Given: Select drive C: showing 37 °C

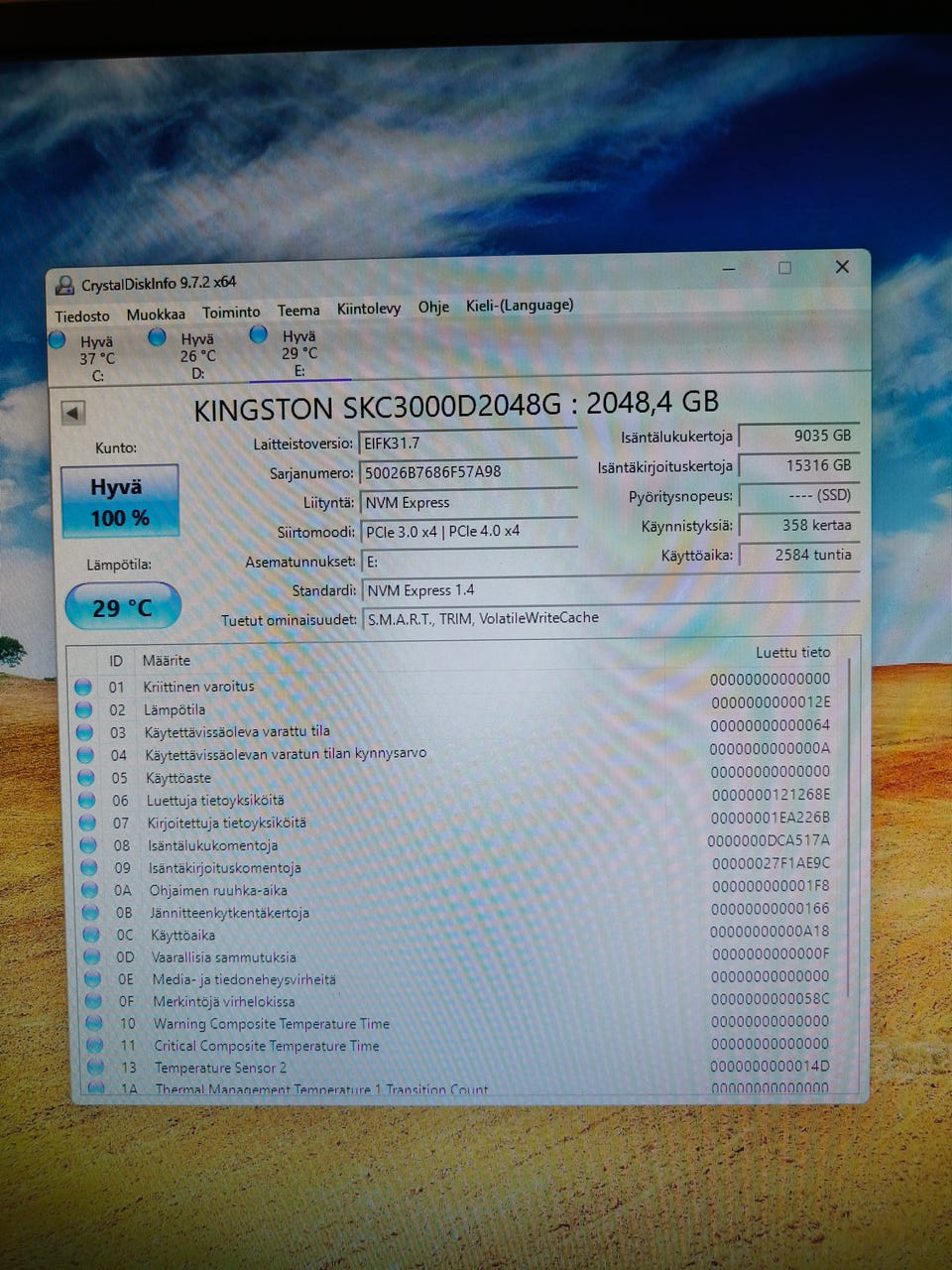Looking at the screenshot, I should tap(97, 358).
